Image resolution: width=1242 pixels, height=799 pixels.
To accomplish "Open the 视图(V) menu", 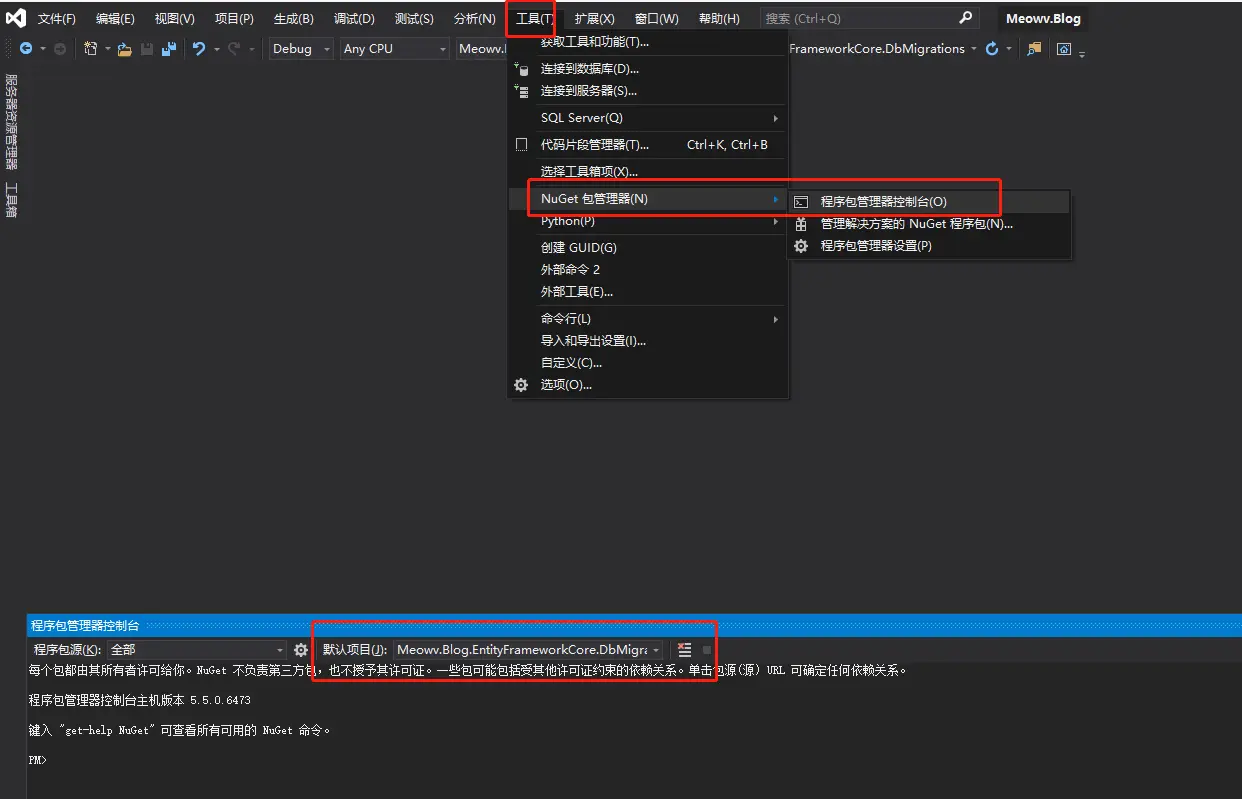I will tap(175, 19).
